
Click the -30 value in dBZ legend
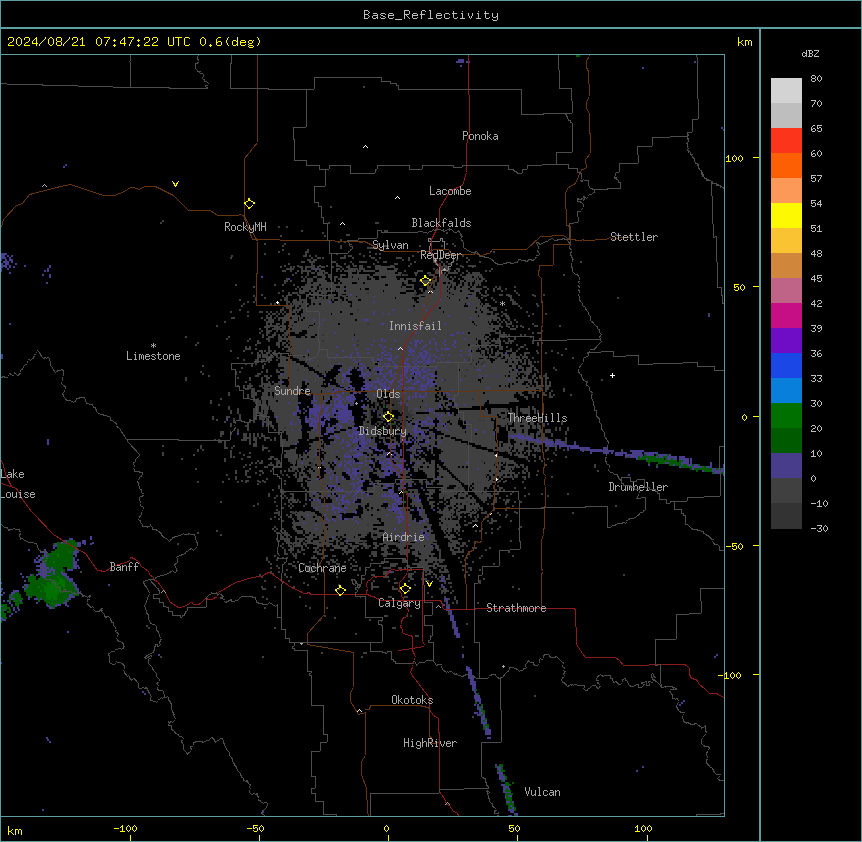coord(819,528)
